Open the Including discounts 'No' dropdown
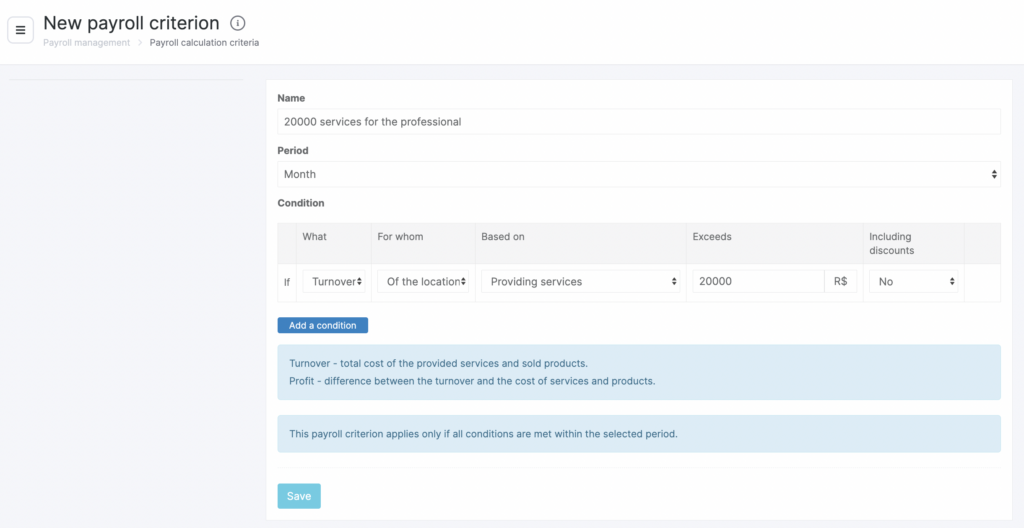 click(x=915, y=282)
